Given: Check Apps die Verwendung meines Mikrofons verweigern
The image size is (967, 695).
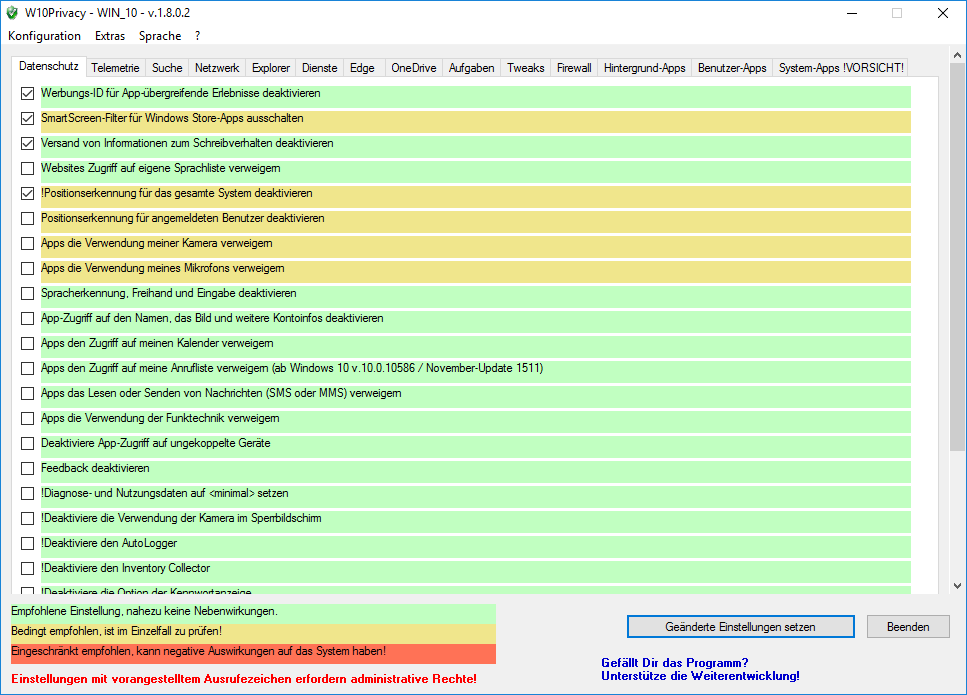Looking at the screenshot, I should coord(27,268).
